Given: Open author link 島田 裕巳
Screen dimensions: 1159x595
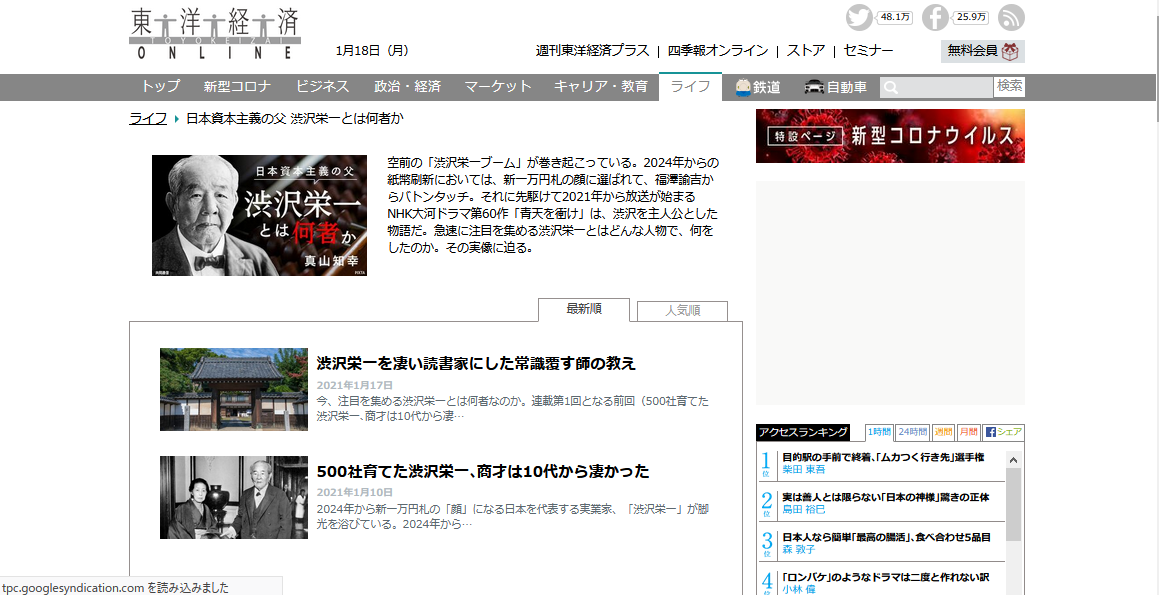Looking at the screenshot, I should coord(804,510).
